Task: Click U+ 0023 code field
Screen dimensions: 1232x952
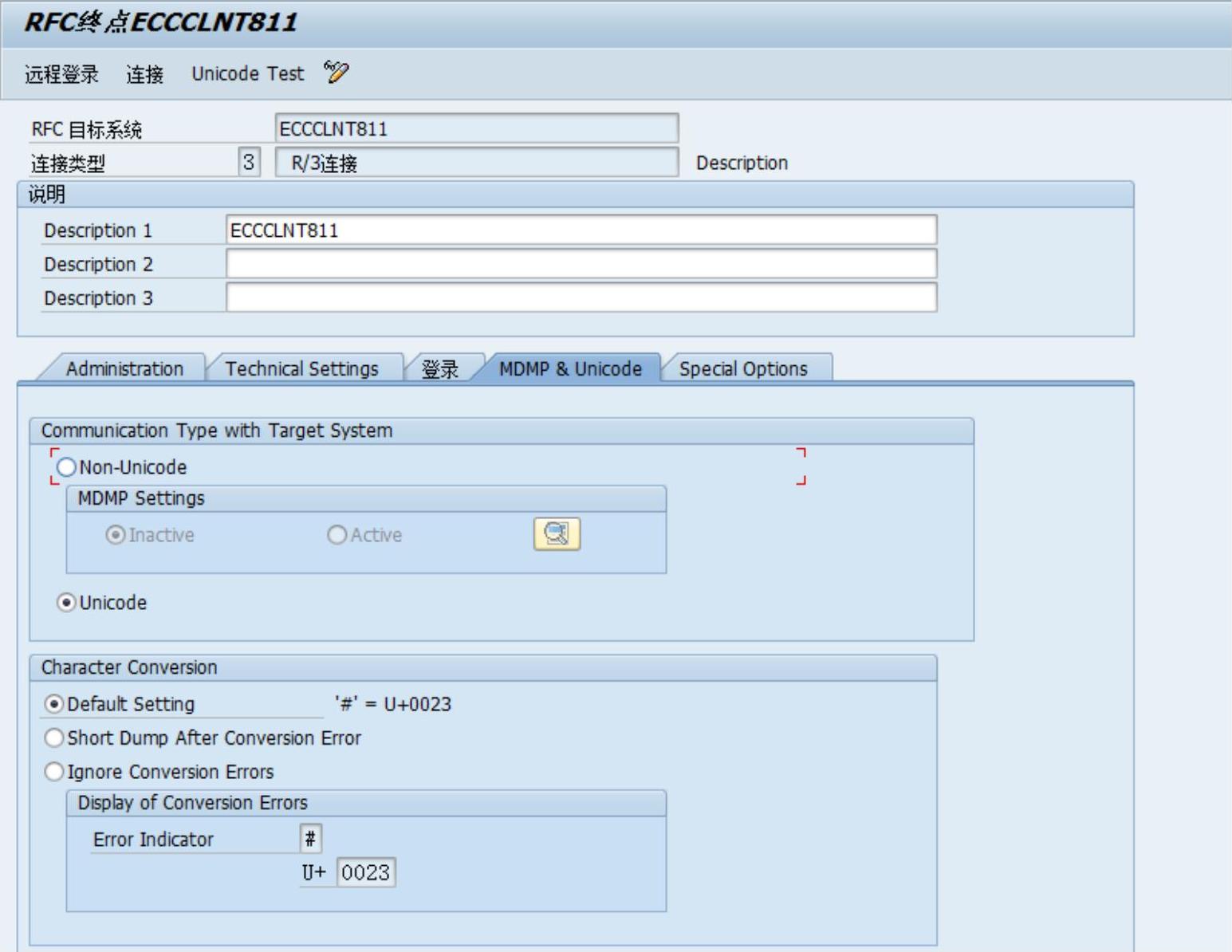Action: click(x=366, y=872)
